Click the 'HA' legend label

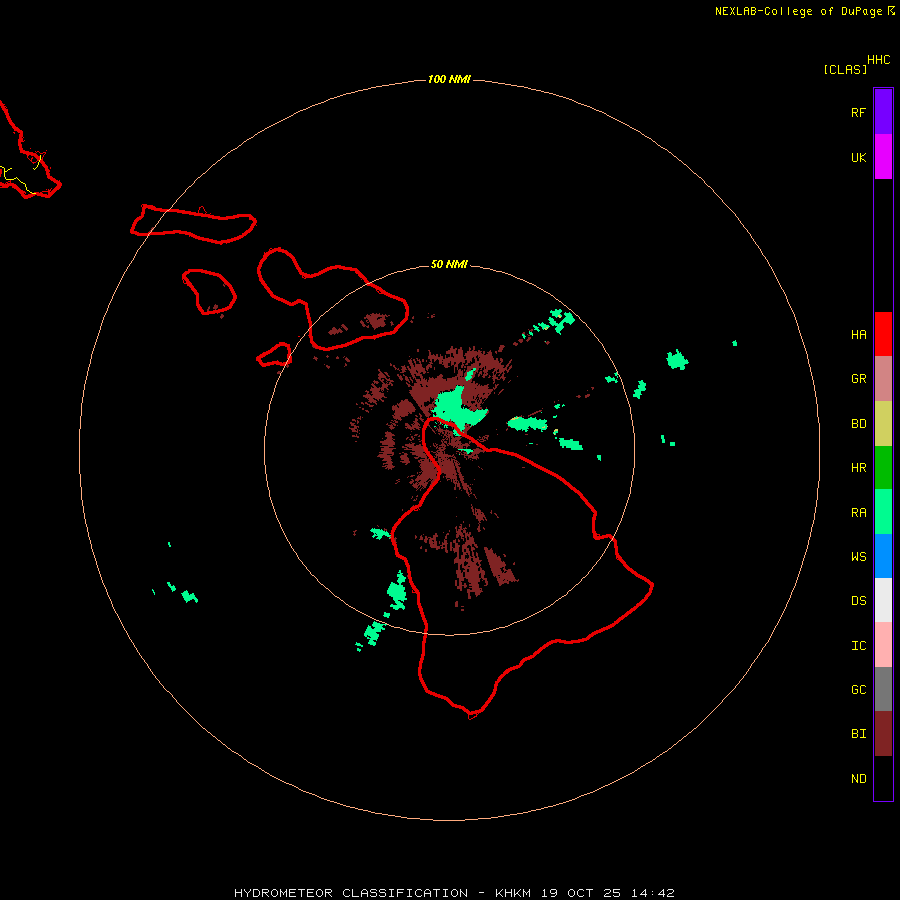(x=858, y=334)
